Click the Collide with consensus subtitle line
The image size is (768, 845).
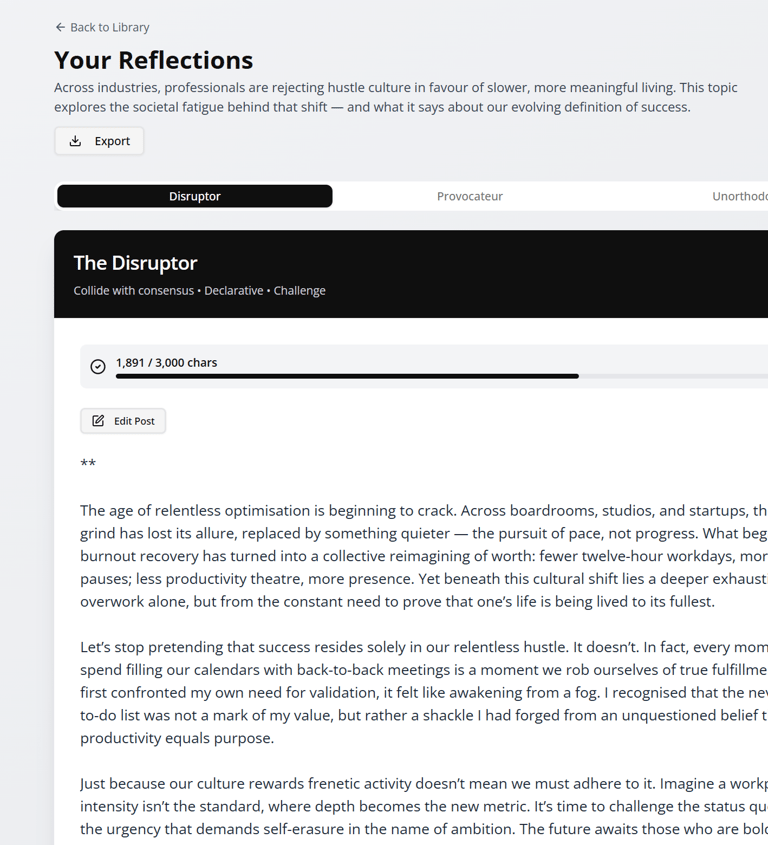click(199, 290)
